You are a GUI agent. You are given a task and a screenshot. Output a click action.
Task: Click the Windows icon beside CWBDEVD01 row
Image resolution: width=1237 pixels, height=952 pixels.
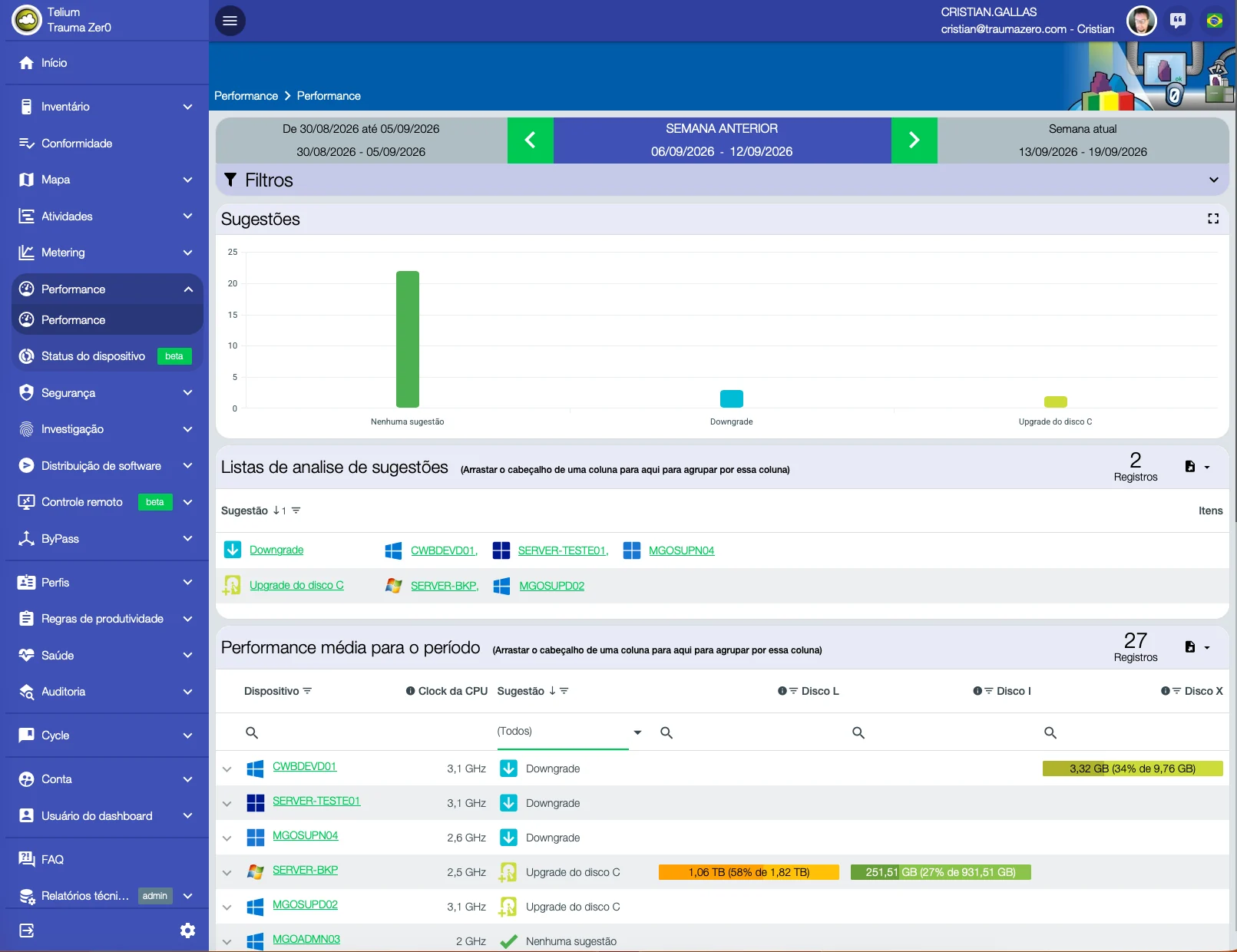pyautogui.click(x=256, y=769)
